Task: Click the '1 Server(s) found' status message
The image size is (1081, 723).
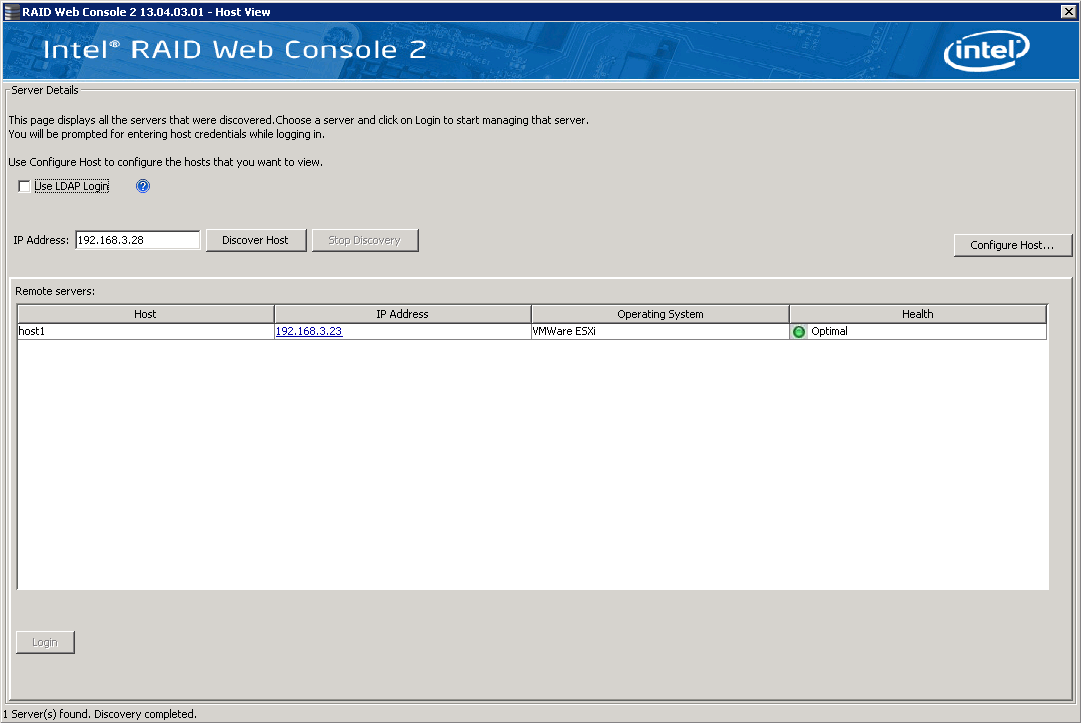Action: point(101,714)
